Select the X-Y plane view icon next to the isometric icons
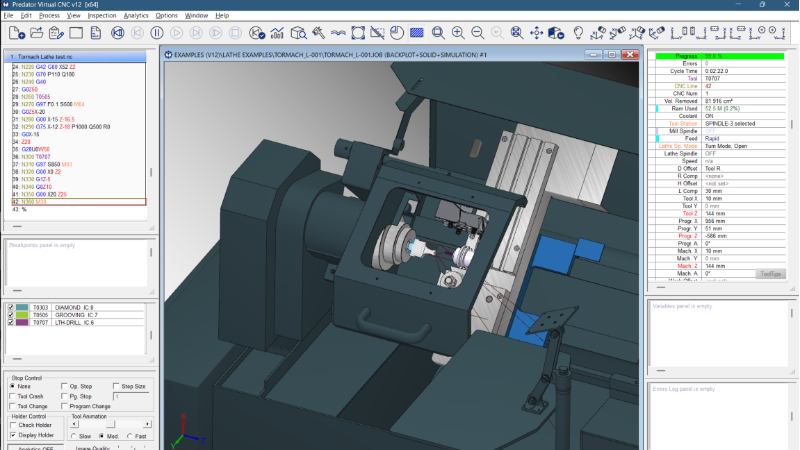The height and width of the screenshot is (450, 800). [678, 33]
